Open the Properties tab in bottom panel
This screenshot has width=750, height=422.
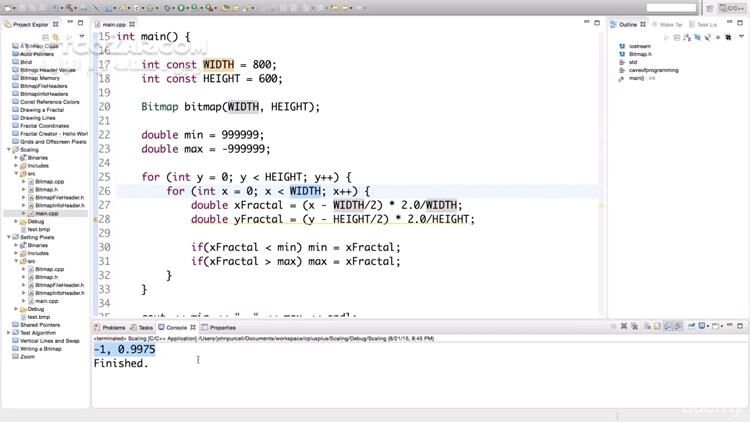[222, 327]
